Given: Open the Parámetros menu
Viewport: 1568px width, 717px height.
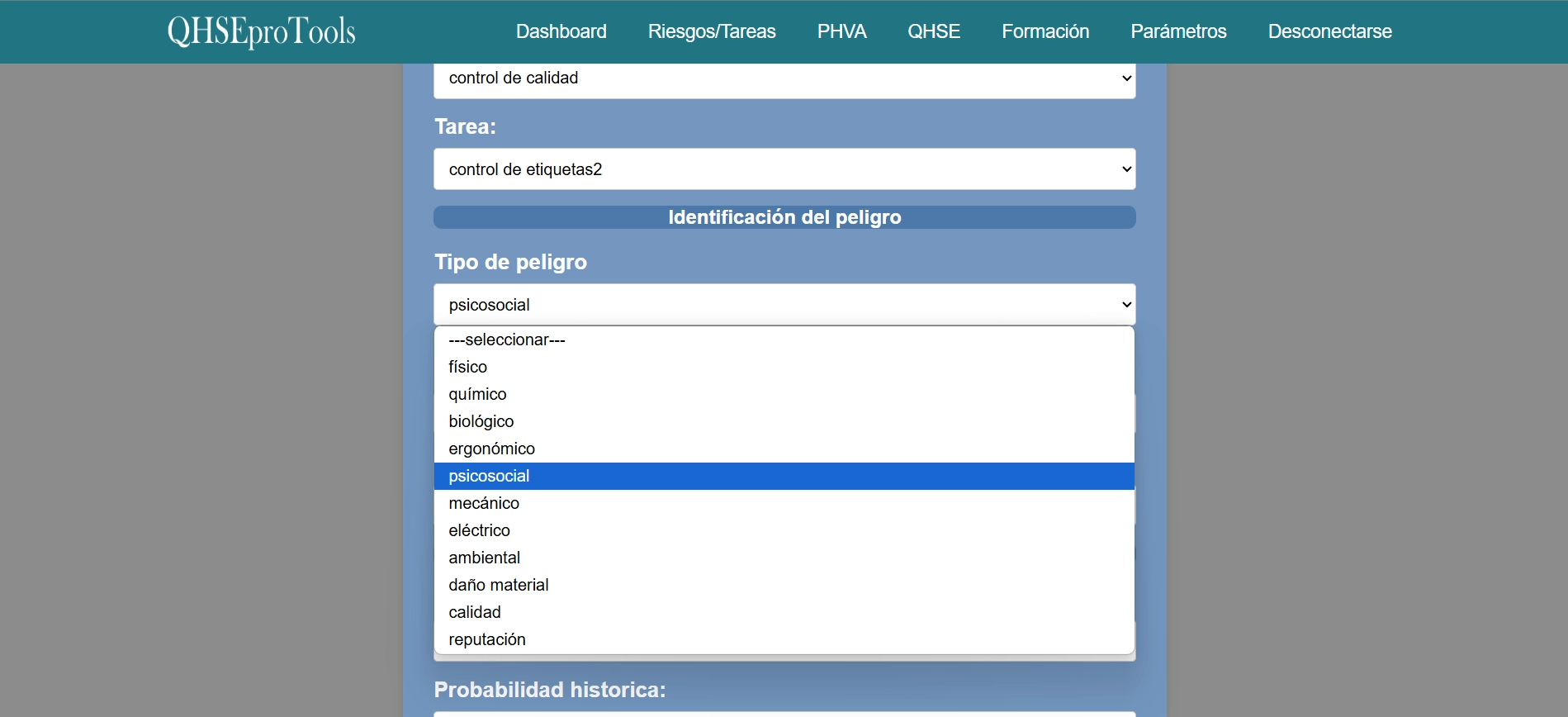Looking at the screenshot, I should point(1178,31).
